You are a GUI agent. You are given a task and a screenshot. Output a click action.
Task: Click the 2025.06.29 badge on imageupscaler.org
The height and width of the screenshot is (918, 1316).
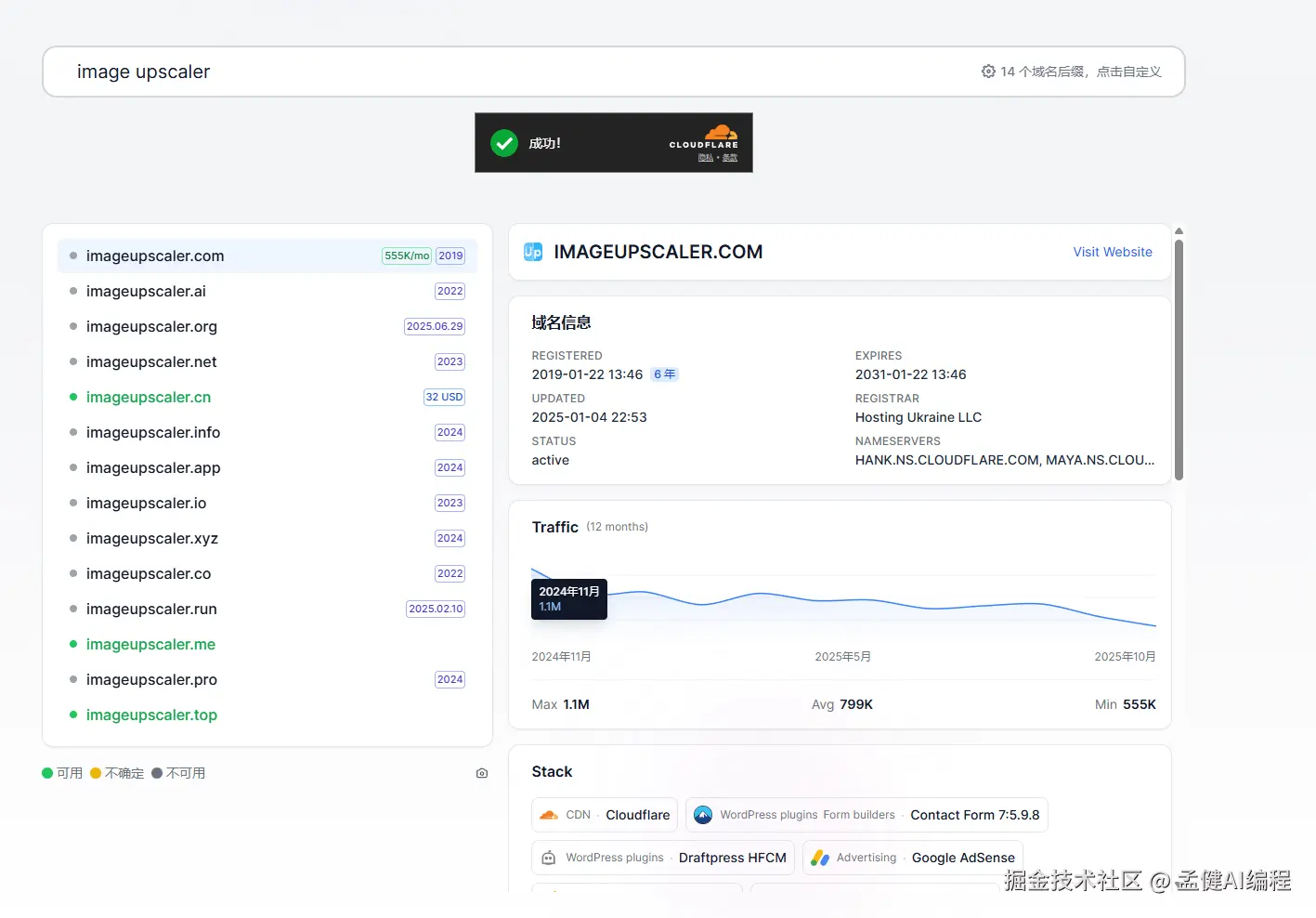(x=434, y=326)
